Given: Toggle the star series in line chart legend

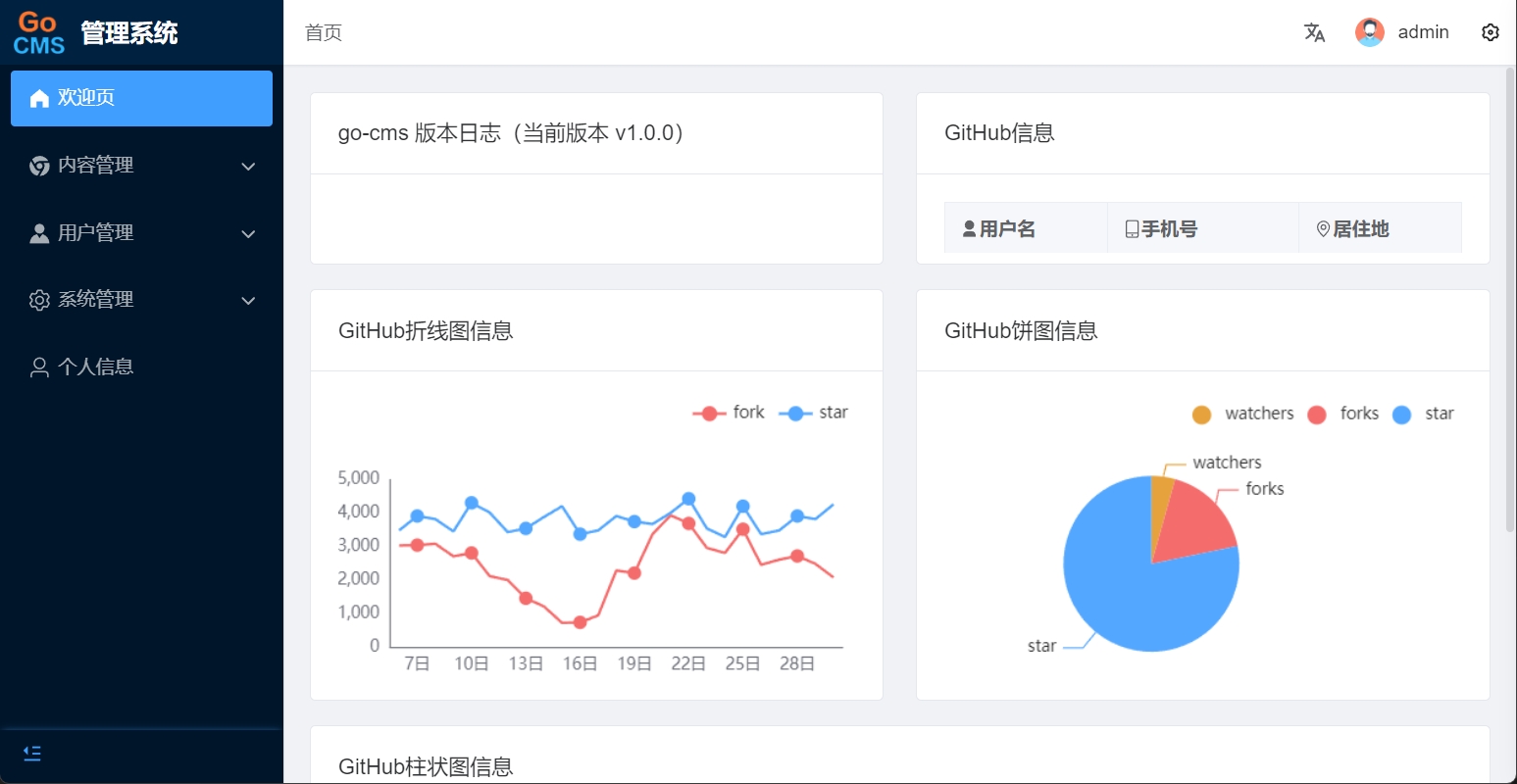Looking at the screenshot, I should click(x=814, y=413).
